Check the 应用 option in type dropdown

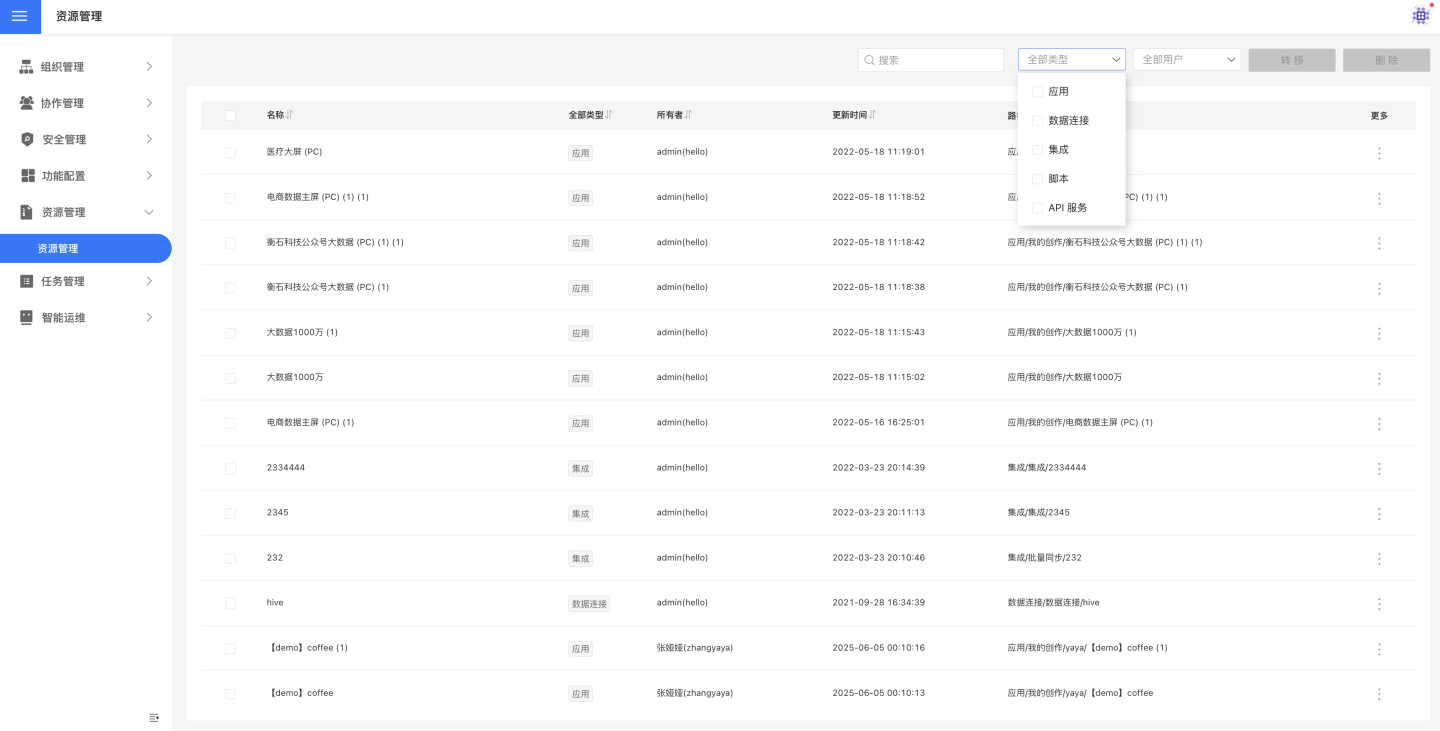[x=1037, y=92]
